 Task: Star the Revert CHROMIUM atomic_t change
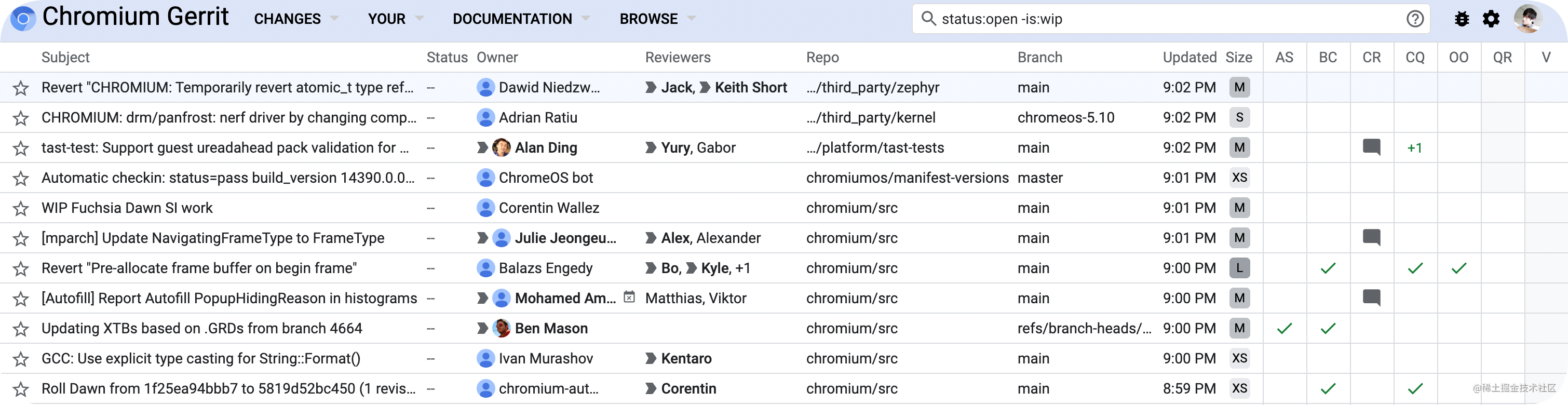(x=21, y=88)
